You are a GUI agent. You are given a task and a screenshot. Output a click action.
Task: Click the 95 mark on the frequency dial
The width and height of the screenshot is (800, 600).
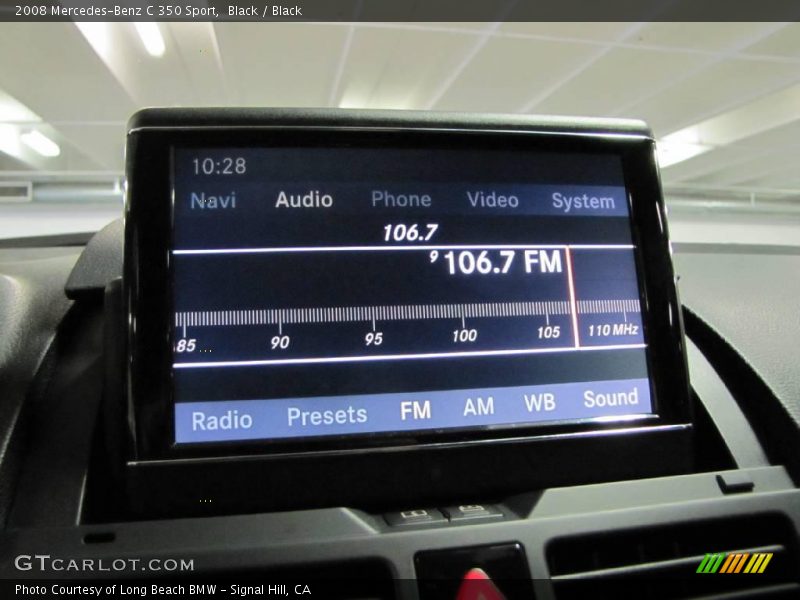point(373,339)
